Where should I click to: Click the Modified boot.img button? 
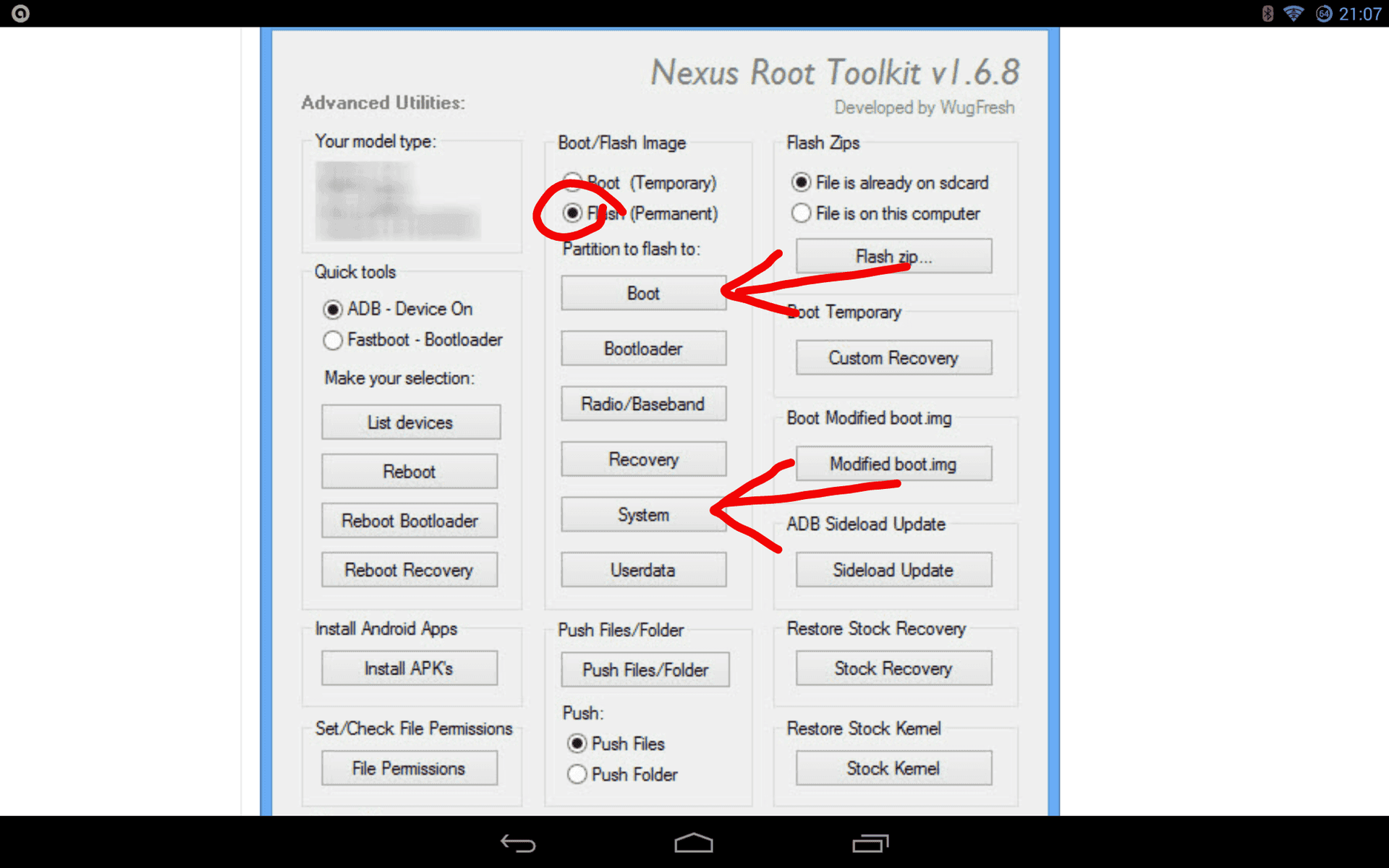pyautogui.click(x=893, y=464)
